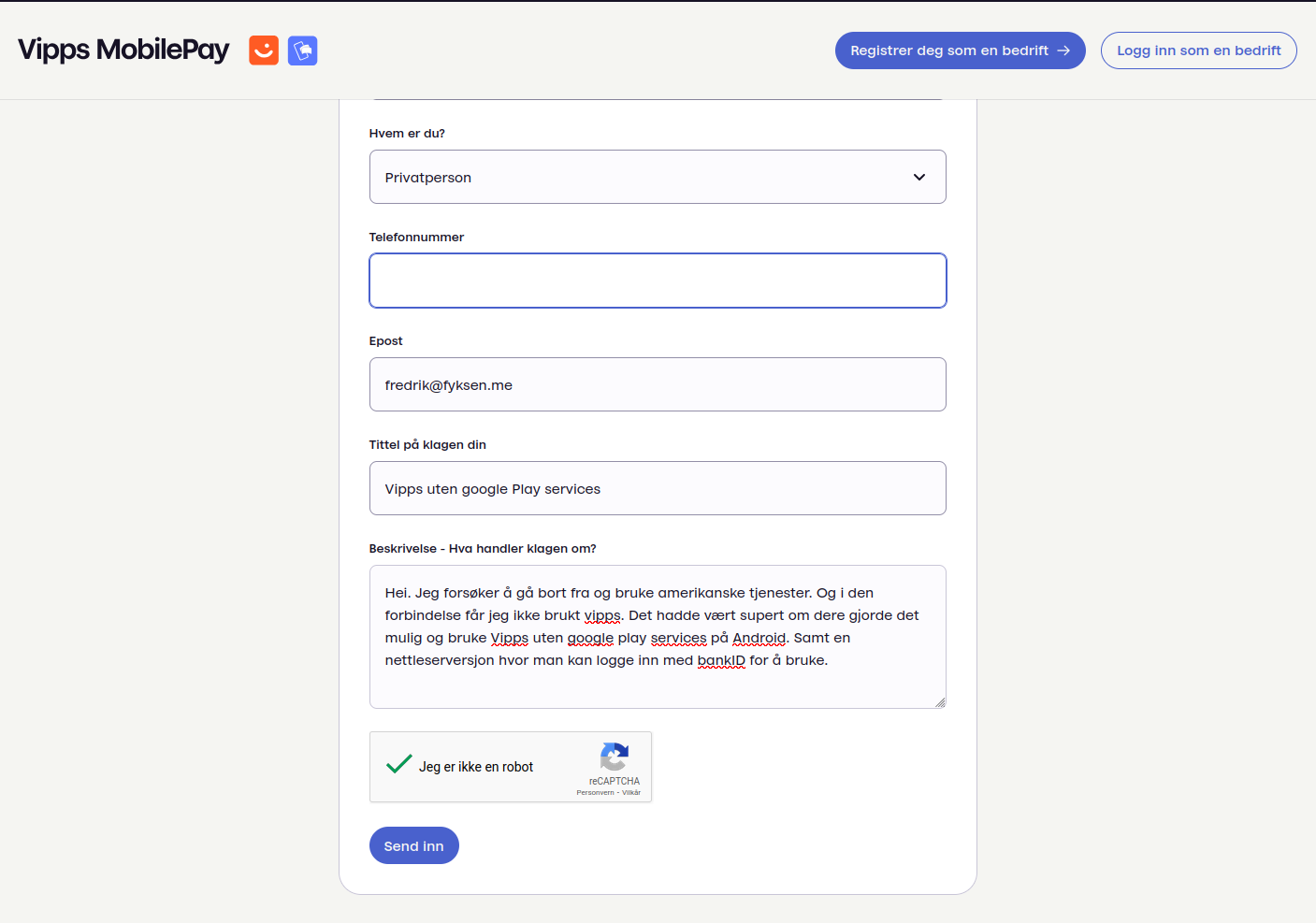This screenshot has width=1316, height=923.
Task: Focus the Telefonnummer input field
Action: (658, 281)
